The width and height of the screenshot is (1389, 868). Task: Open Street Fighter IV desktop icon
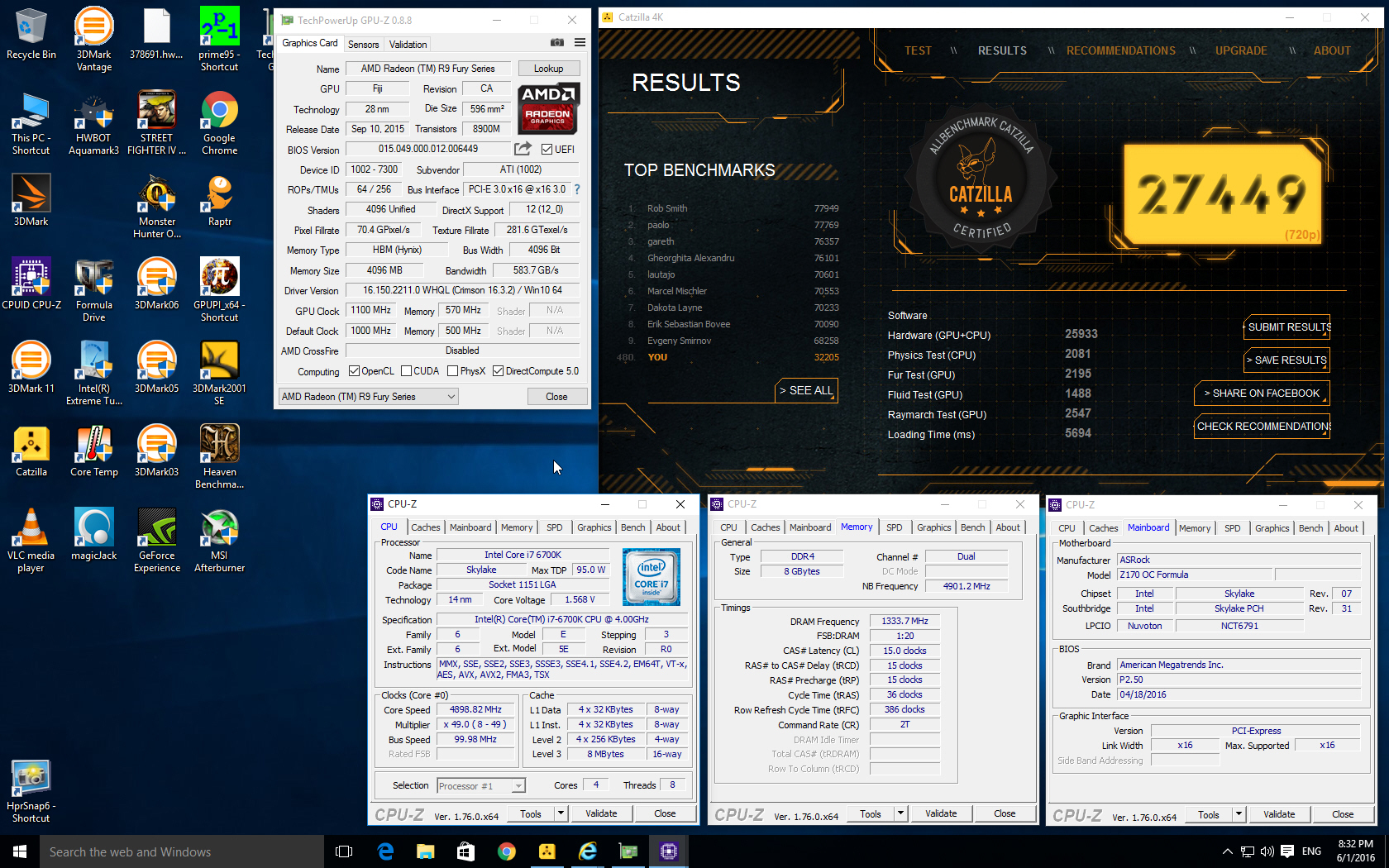tap(157, 122)
